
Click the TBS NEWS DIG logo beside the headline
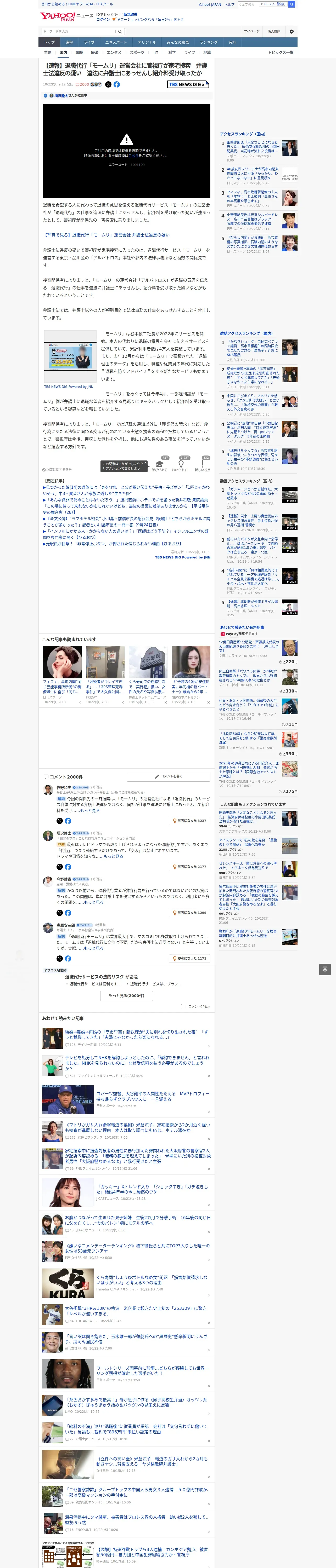tap(188, 85)
